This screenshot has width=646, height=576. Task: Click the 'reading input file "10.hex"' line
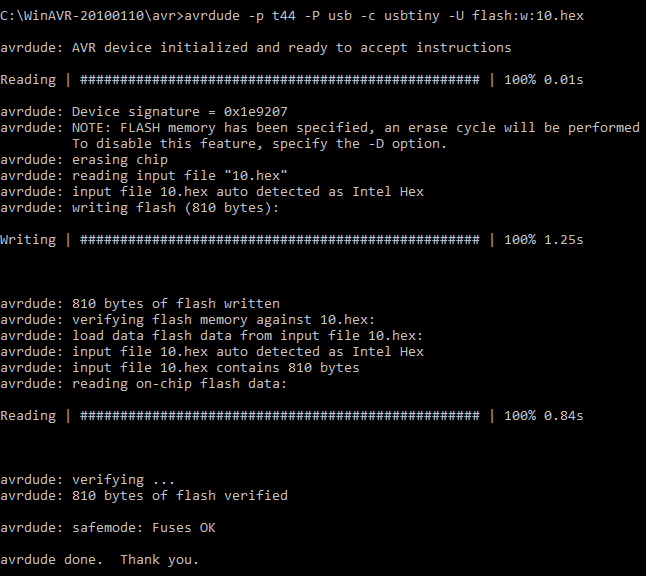[144, 176]
